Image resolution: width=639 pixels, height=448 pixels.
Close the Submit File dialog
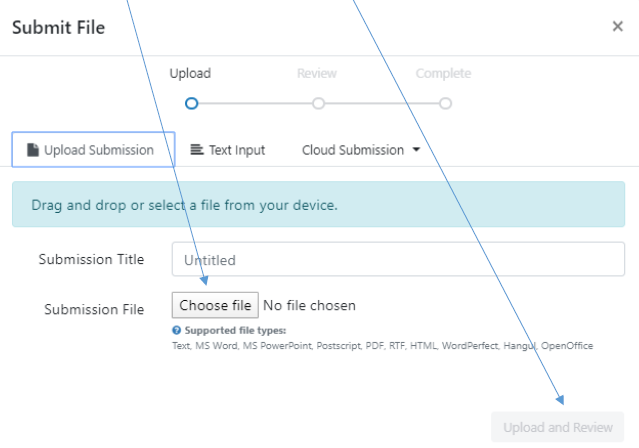coord(617,26)
